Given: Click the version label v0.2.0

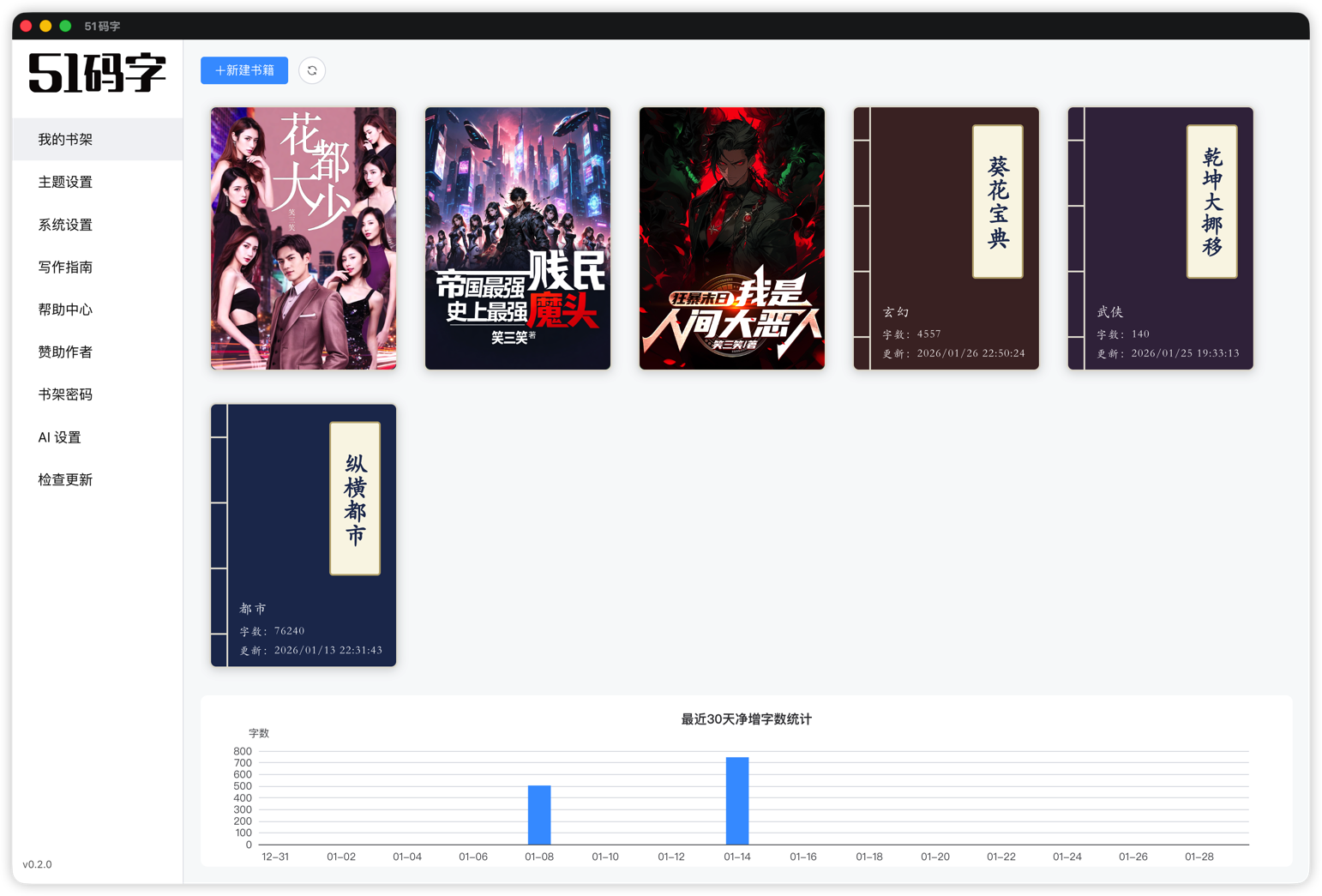Looking at the screenshot, I should tap(38, 864).
